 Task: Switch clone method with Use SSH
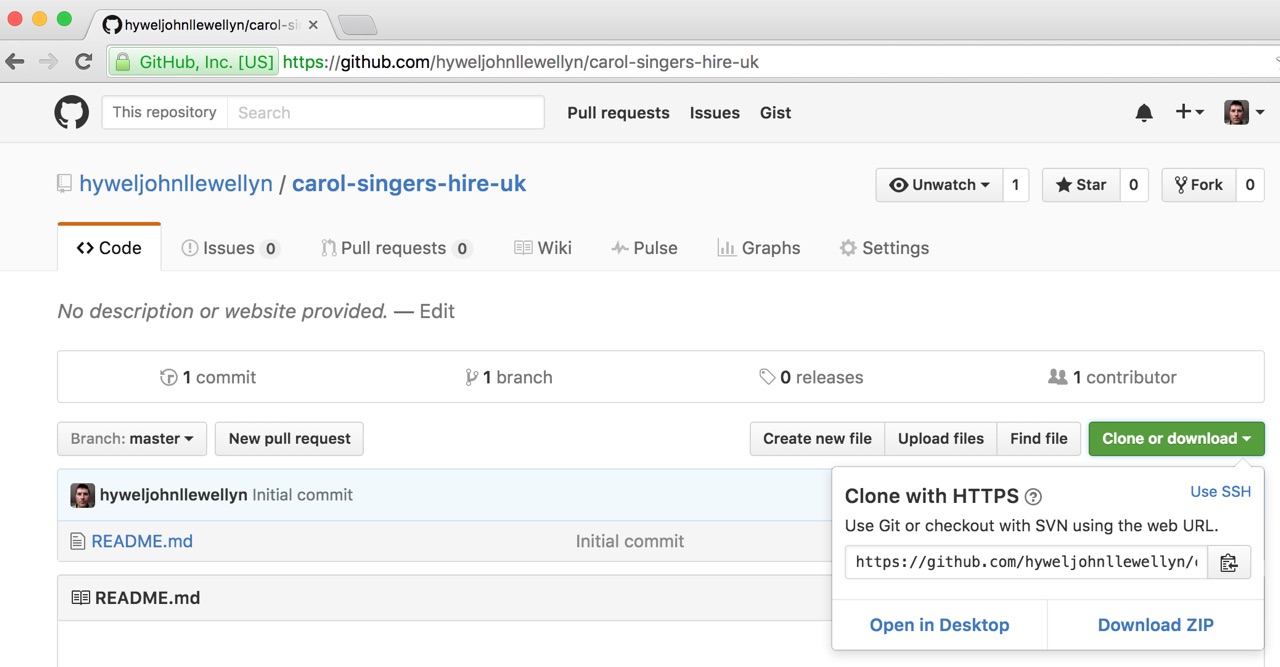pos(1220,492)
